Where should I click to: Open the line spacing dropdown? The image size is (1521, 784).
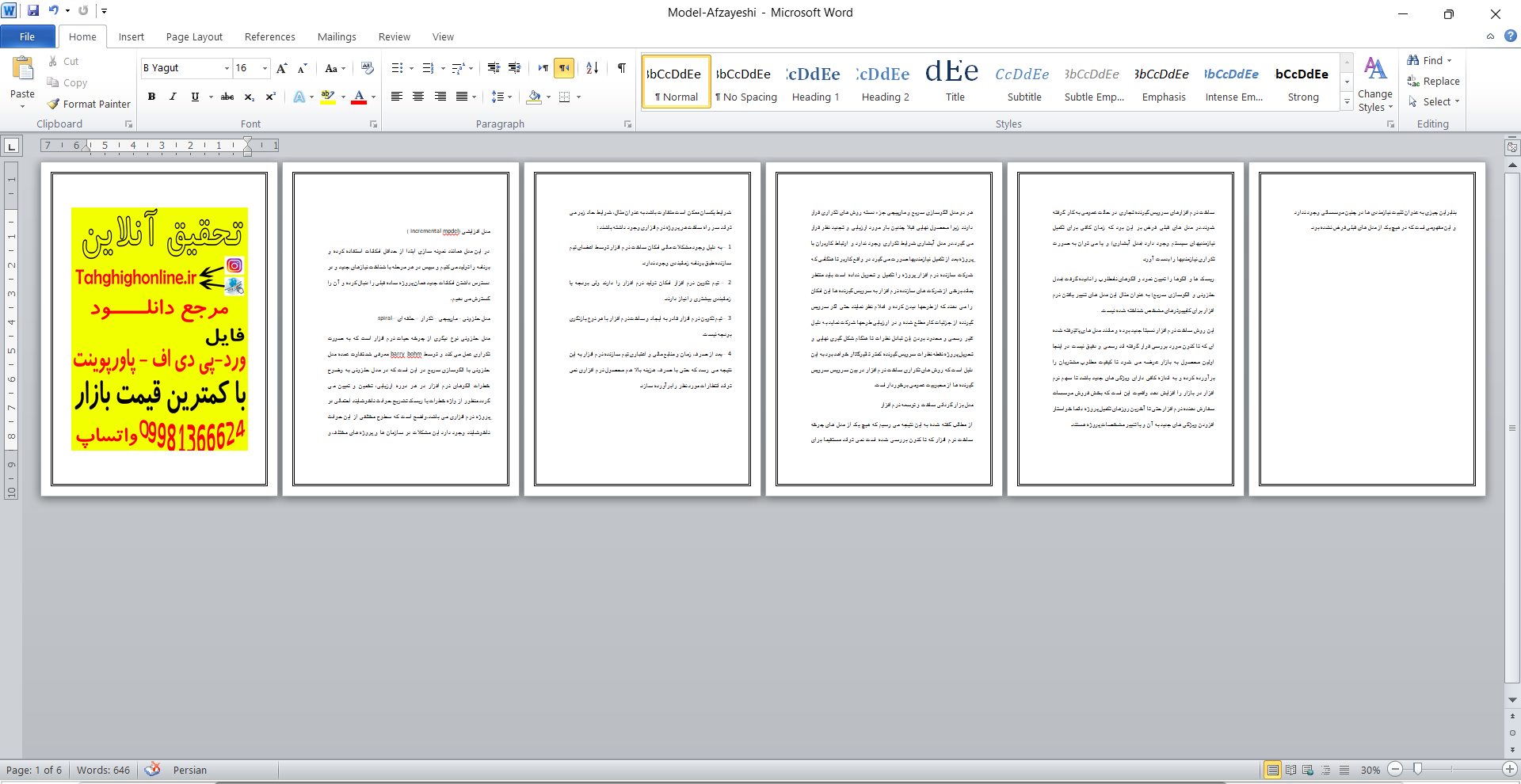pyautogui.click(x=509, y=97)
